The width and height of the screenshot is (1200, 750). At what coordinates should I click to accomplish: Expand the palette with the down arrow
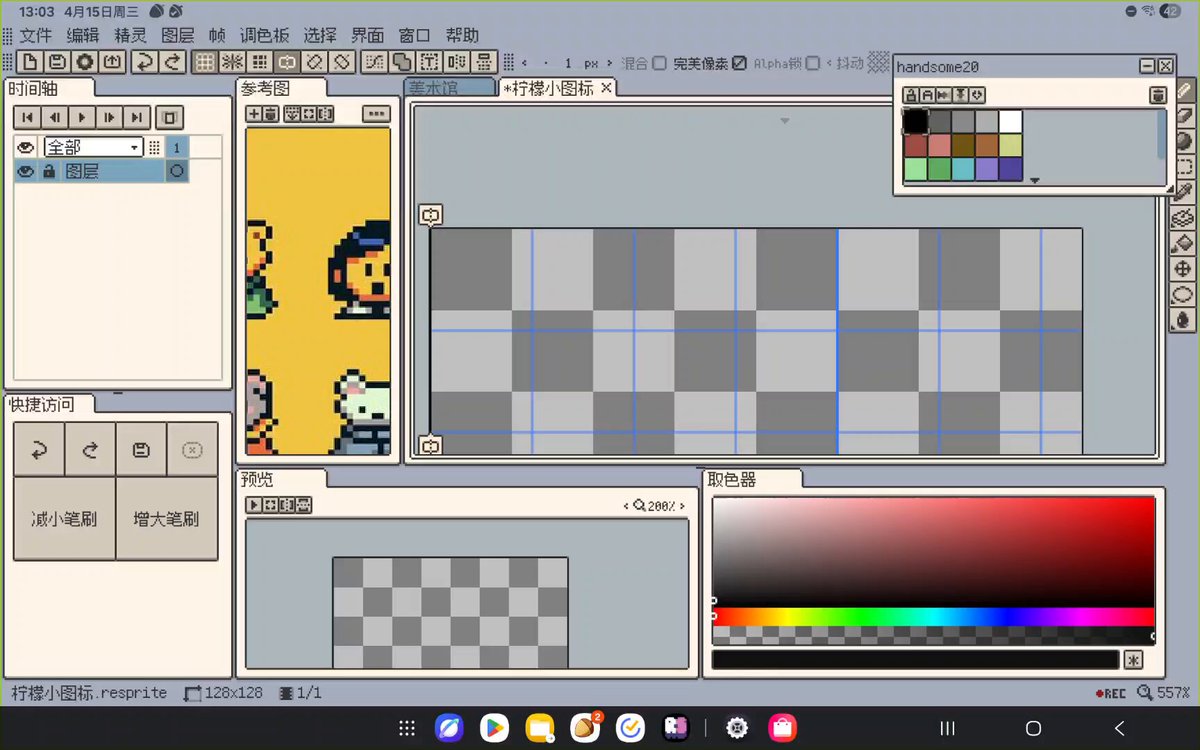pos(1035,181)
